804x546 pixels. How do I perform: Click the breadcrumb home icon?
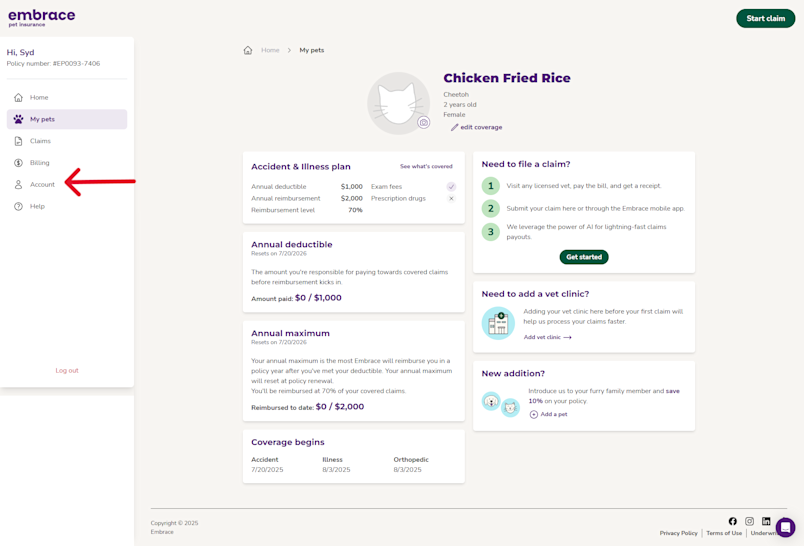248,50
